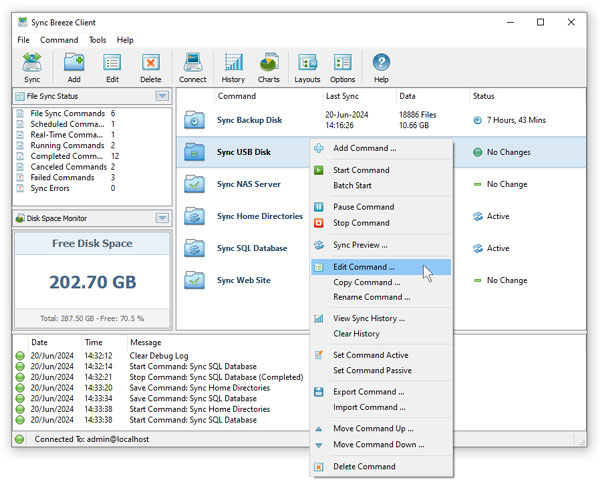The width and height of the screenshot is (600, 482).
Task: Click green connection status icon in status bar
Action: pos(20,439)
